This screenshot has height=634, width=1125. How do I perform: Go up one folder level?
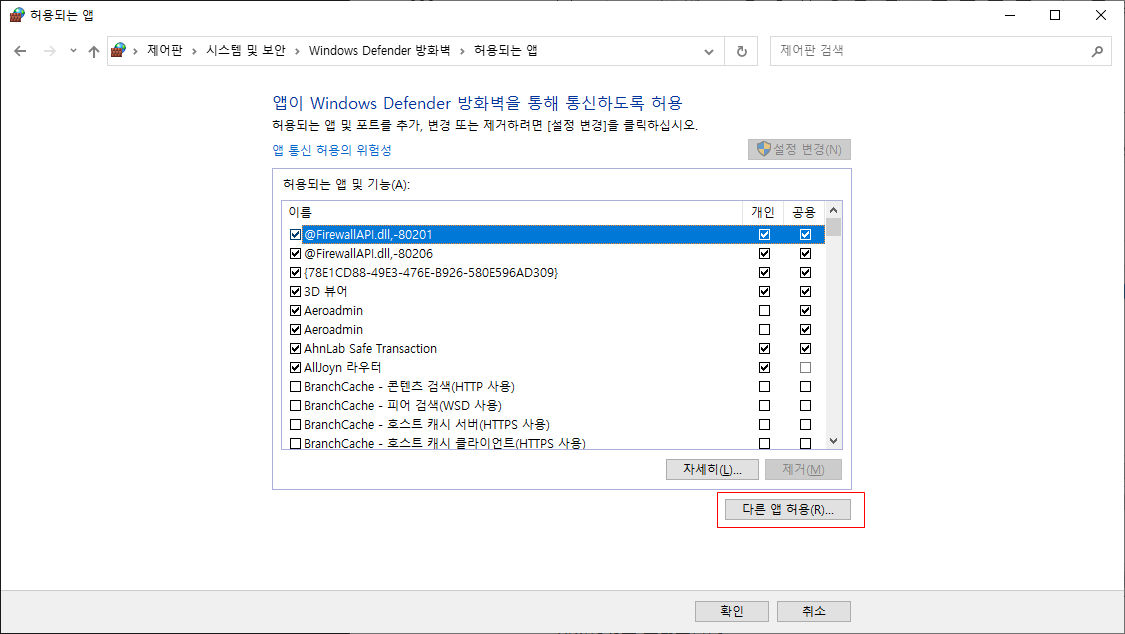(x=94, y=51)
